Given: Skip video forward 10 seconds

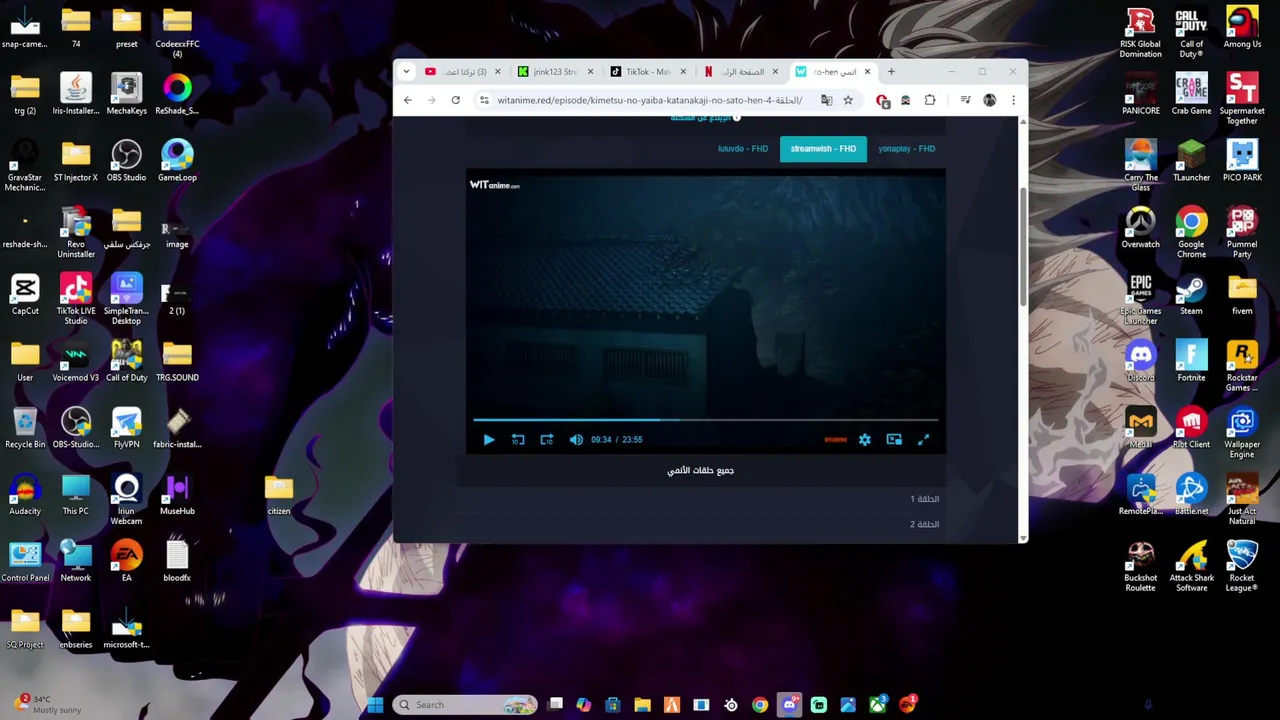Looking at the screenshot, I should click(547, 440).
